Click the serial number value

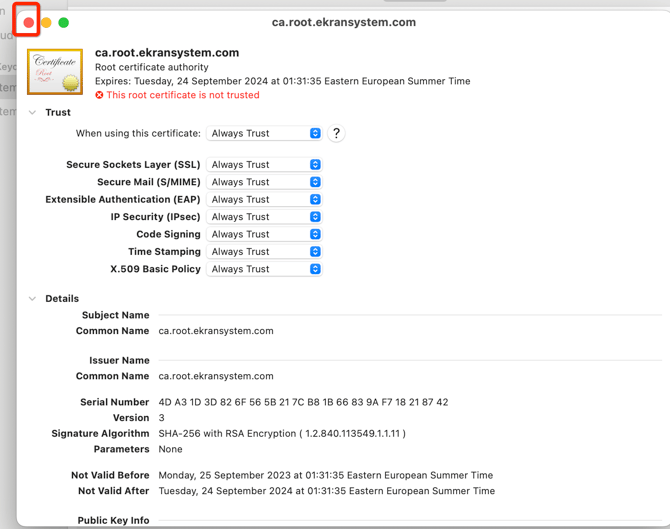pos(303,402)
